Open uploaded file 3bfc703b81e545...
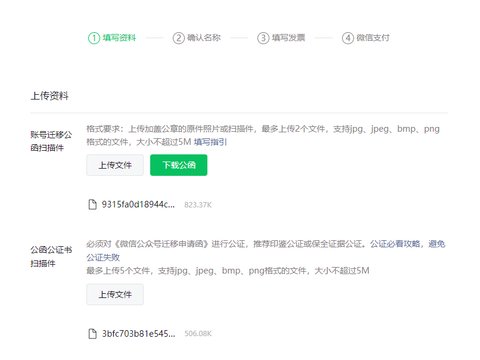The image size is (480, 360). click(138, 333)
